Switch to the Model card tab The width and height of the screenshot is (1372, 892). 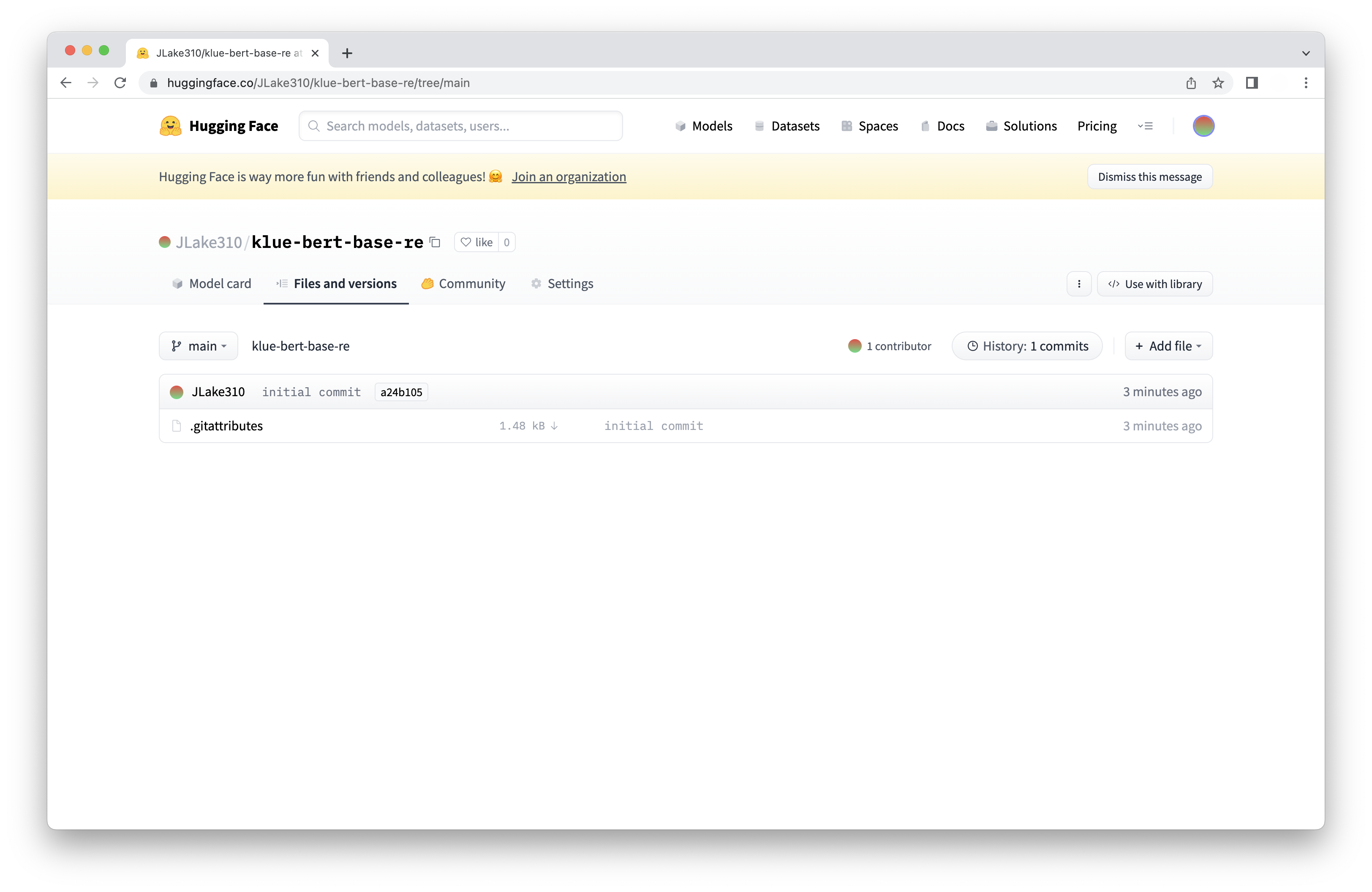tap(212, 283)
